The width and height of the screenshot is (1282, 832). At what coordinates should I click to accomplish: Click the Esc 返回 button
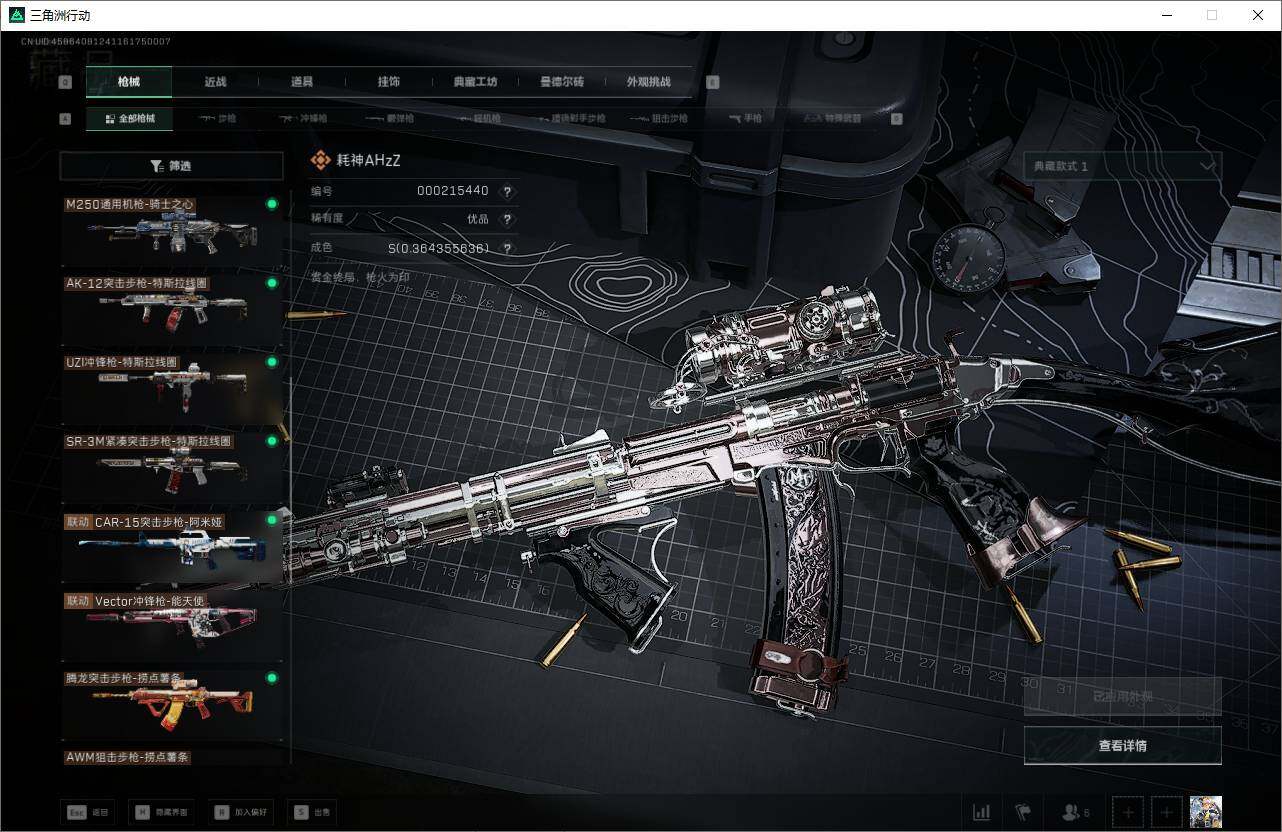(x=88, y=812)
